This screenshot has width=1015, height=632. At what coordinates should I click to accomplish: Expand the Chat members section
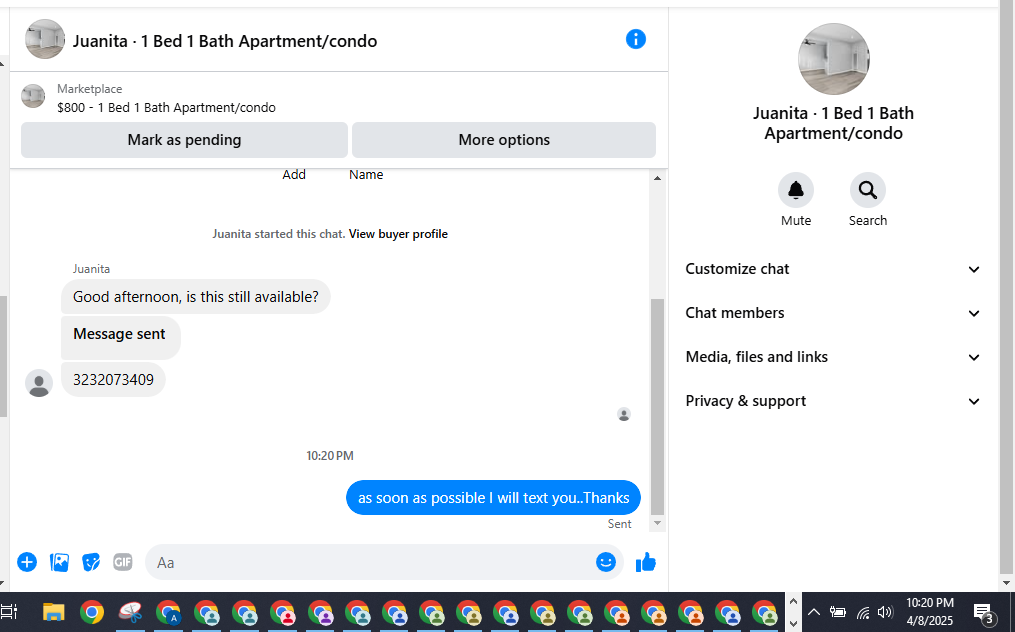(833, 313)
